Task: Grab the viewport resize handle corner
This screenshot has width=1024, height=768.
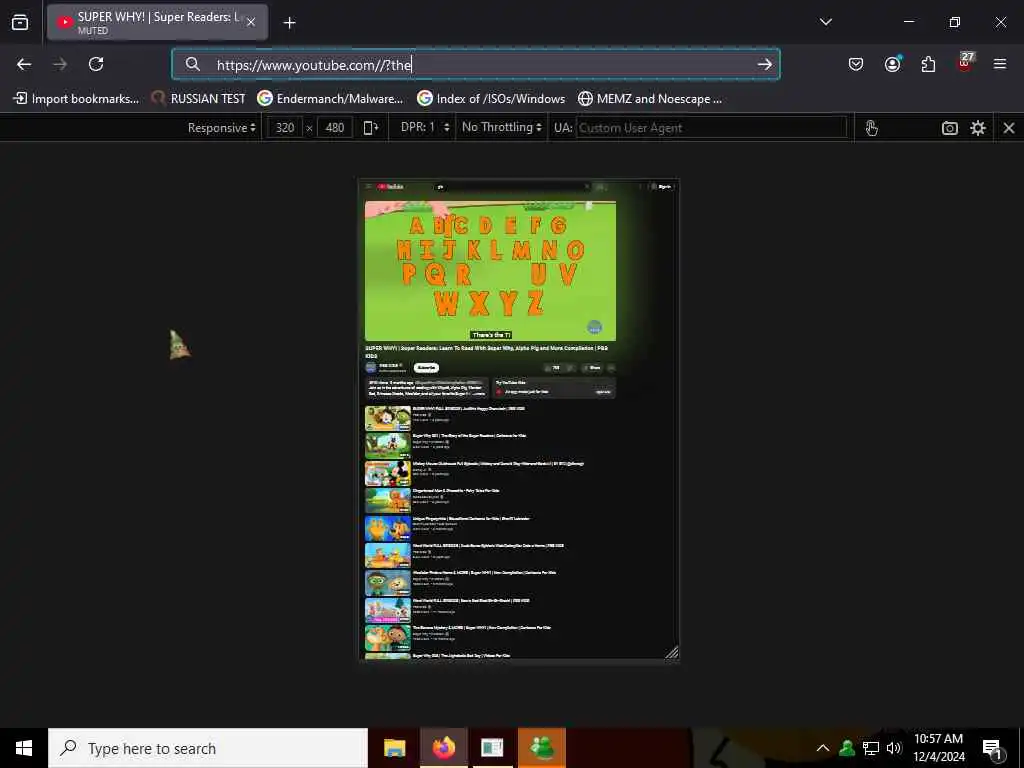Action: pyautogui.click(x=671, y=652)
